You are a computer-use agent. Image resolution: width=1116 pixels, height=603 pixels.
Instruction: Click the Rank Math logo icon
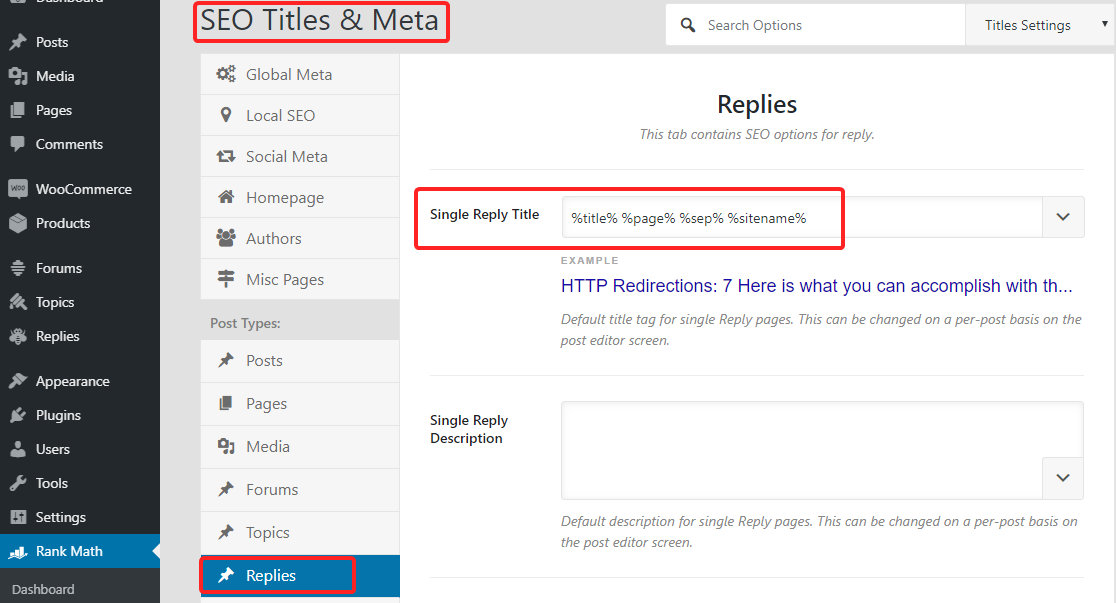click(17, 551)
